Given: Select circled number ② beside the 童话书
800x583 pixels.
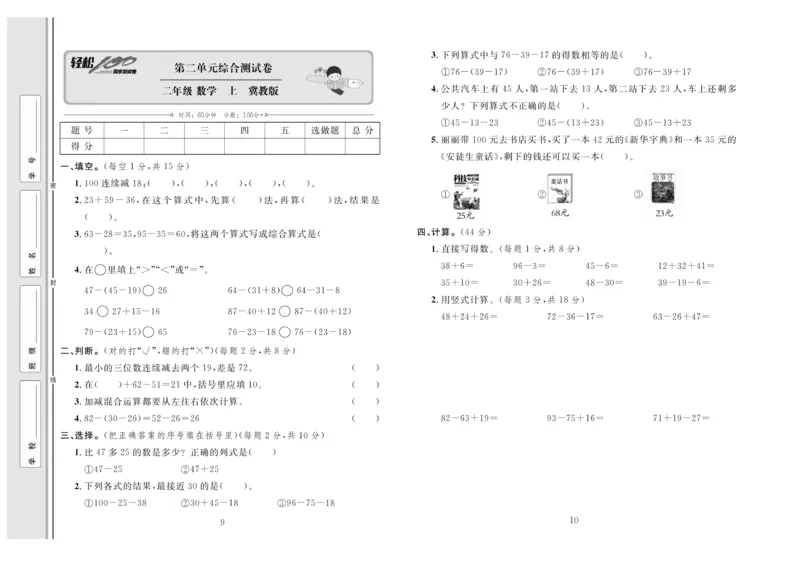Looking at the screenshot, I should pos(540,194).
